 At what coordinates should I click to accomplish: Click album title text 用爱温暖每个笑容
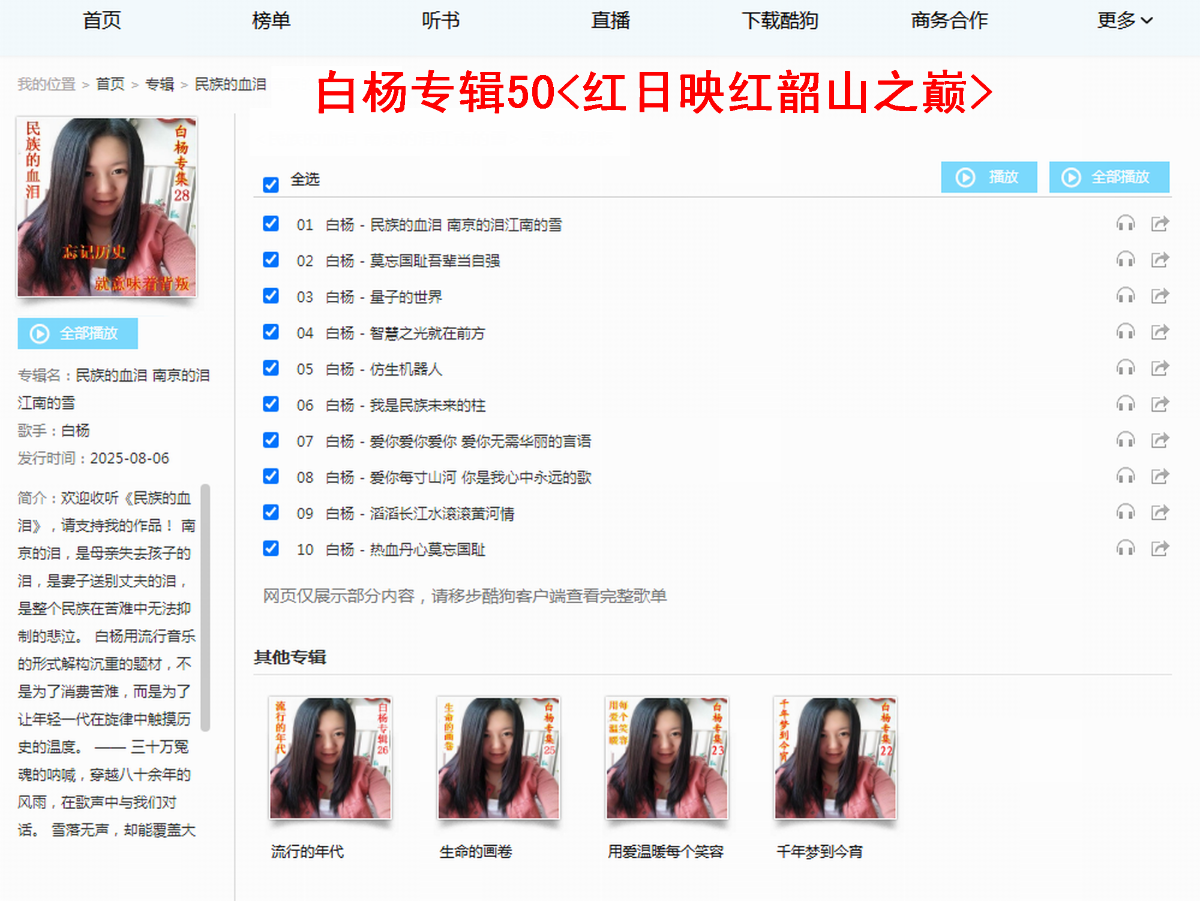tap(666, 852)
